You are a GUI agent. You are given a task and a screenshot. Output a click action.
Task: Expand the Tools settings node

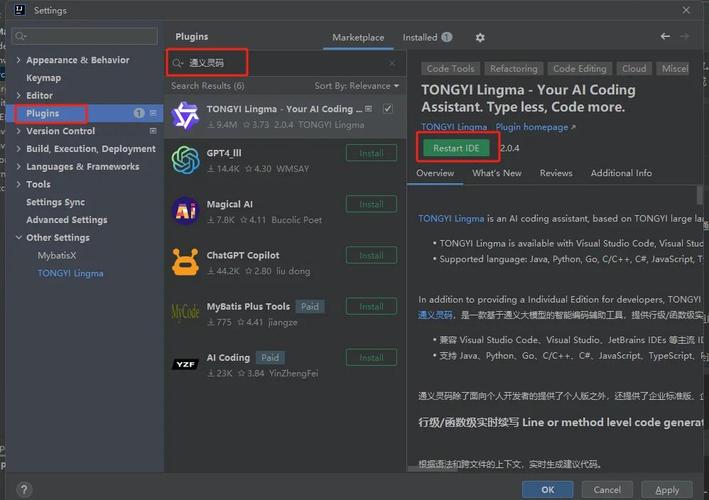[x=19, y=184]
